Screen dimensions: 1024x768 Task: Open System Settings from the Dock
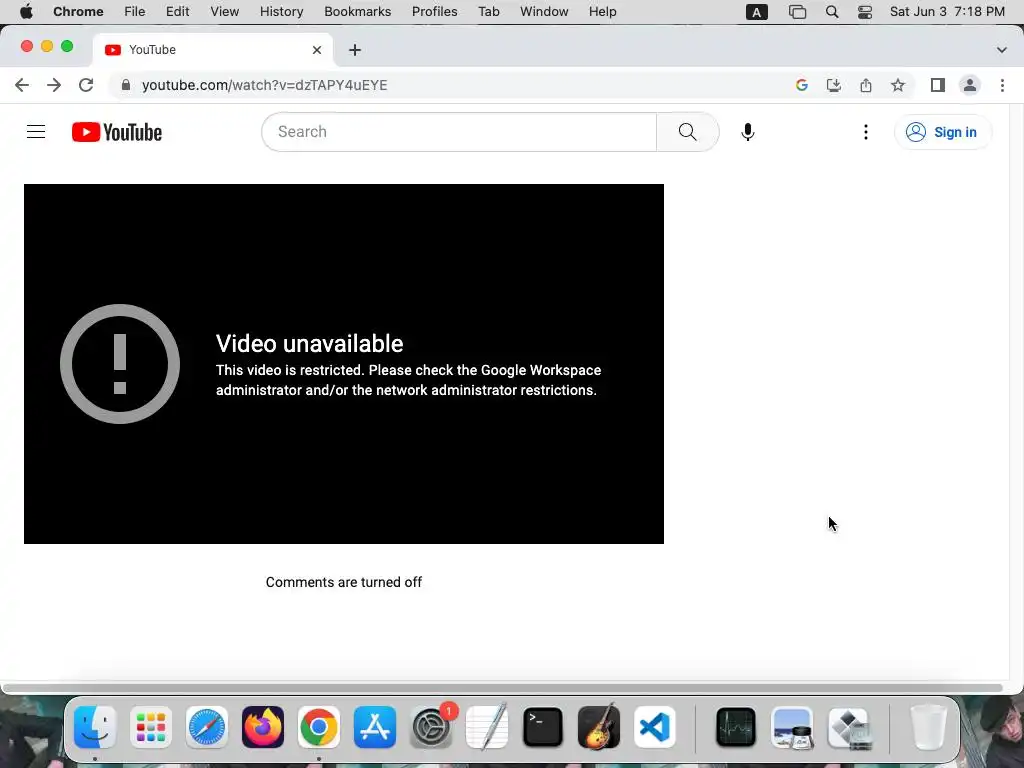[x=431, y=727]
